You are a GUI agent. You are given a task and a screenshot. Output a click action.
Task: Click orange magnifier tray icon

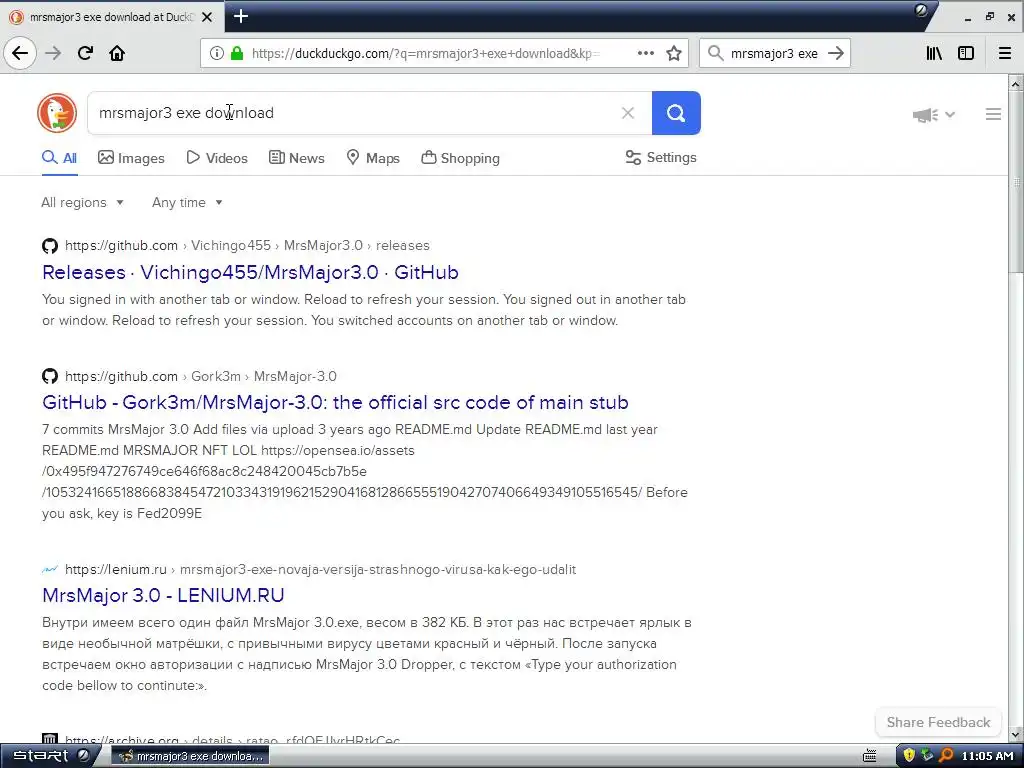(x=946, y=756)
